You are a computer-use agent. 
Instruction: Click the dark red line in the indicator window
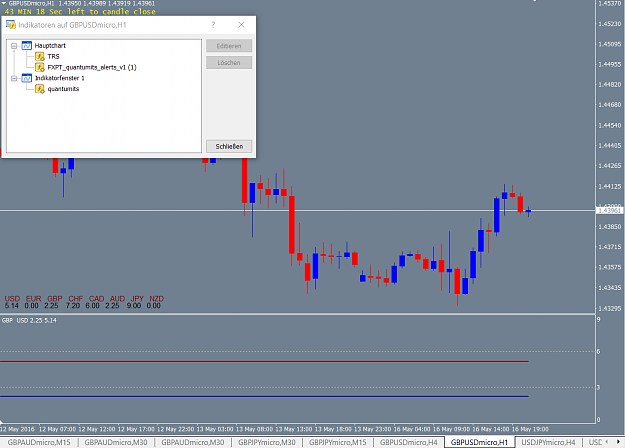pos(264,362)
